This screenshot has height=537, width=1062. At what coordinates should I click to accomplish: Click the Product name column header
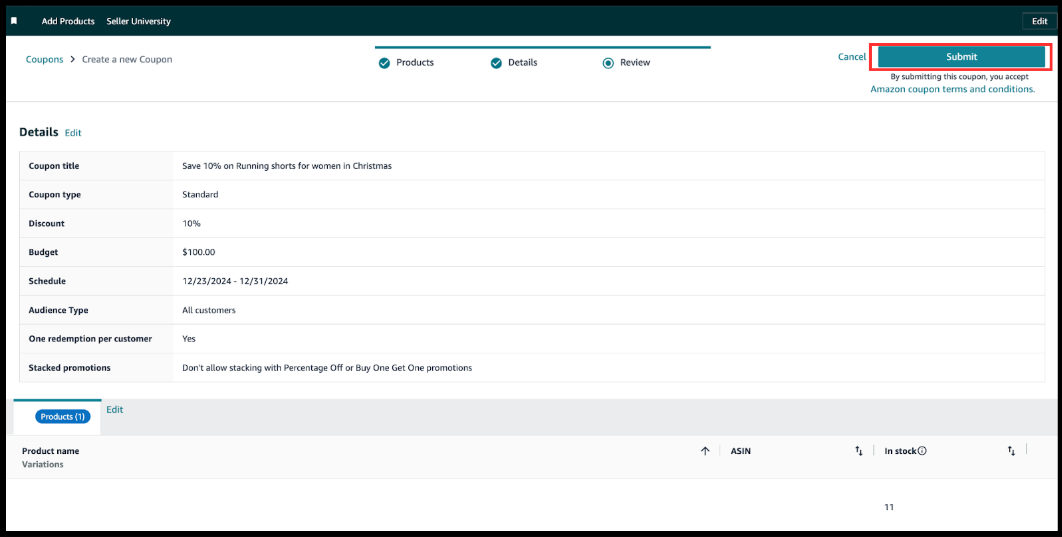(x=50, y=451)
